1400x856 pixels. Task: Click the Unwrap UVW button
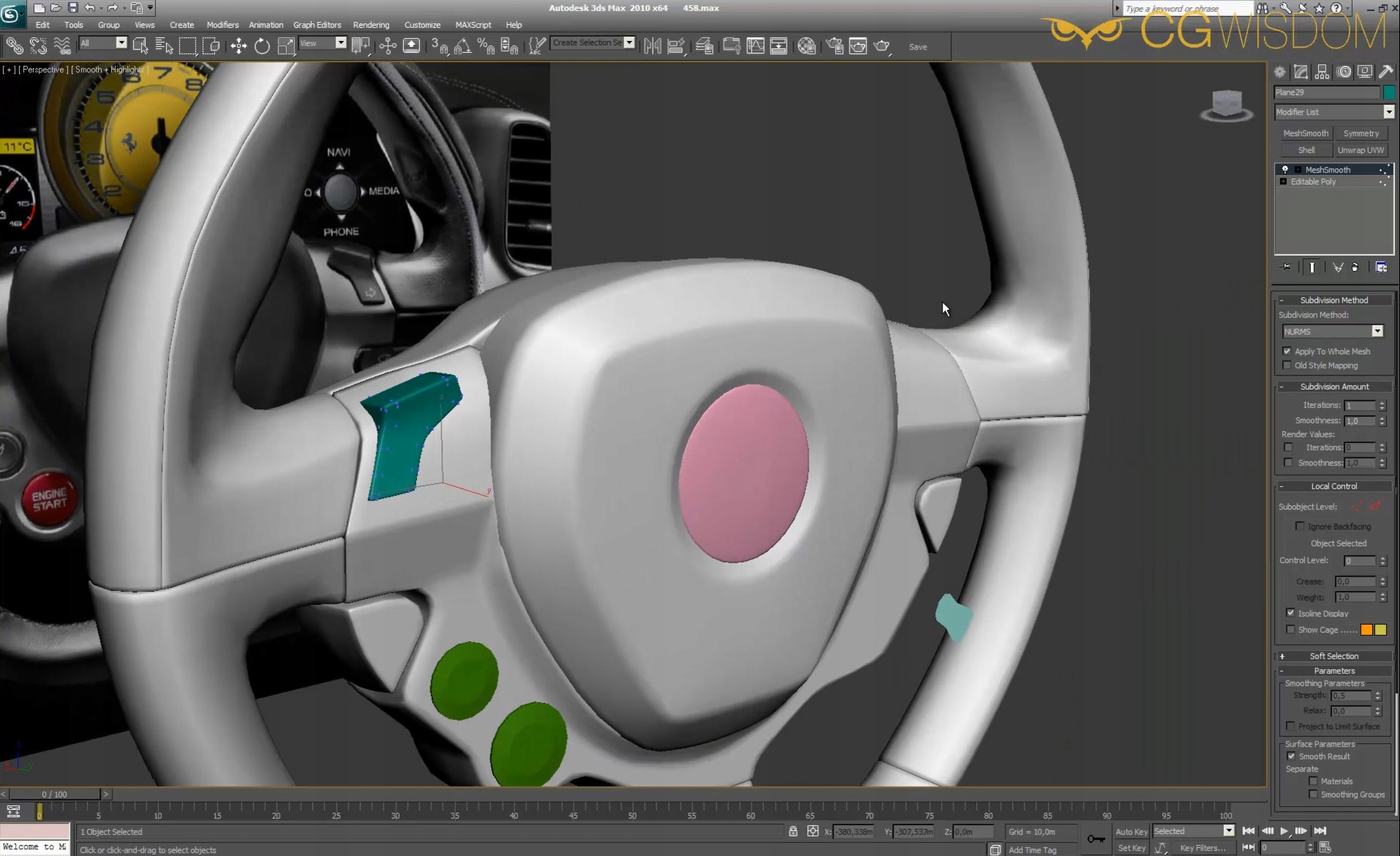[x=1360, y=150]
